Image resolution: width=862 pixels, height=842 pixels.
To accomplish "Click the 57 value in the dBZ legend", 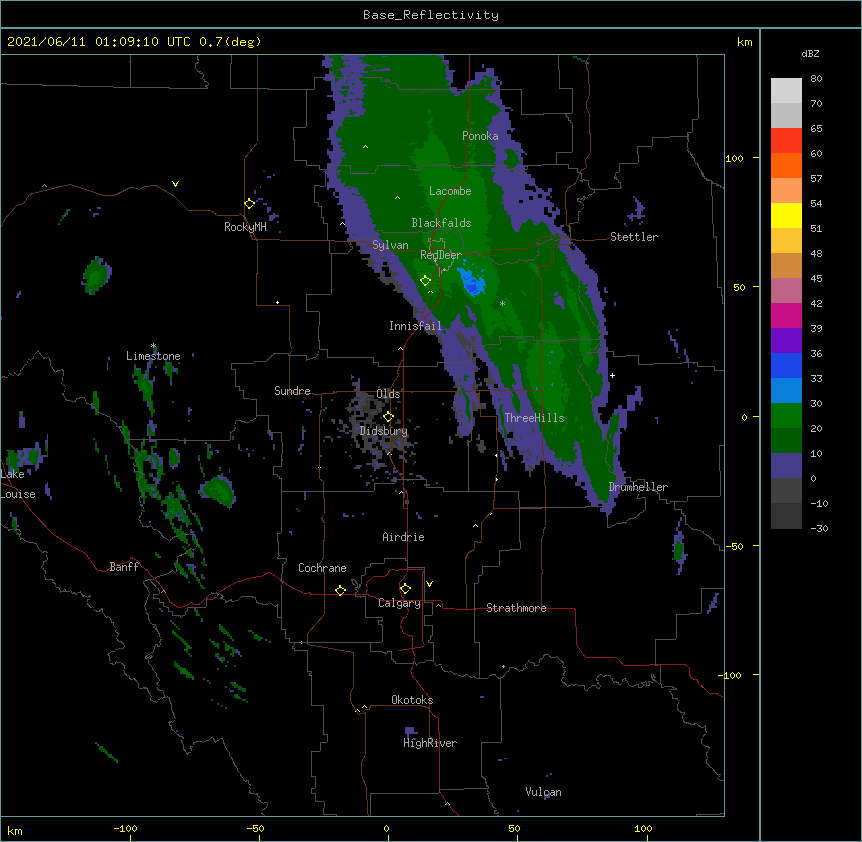I will [816, 179].
